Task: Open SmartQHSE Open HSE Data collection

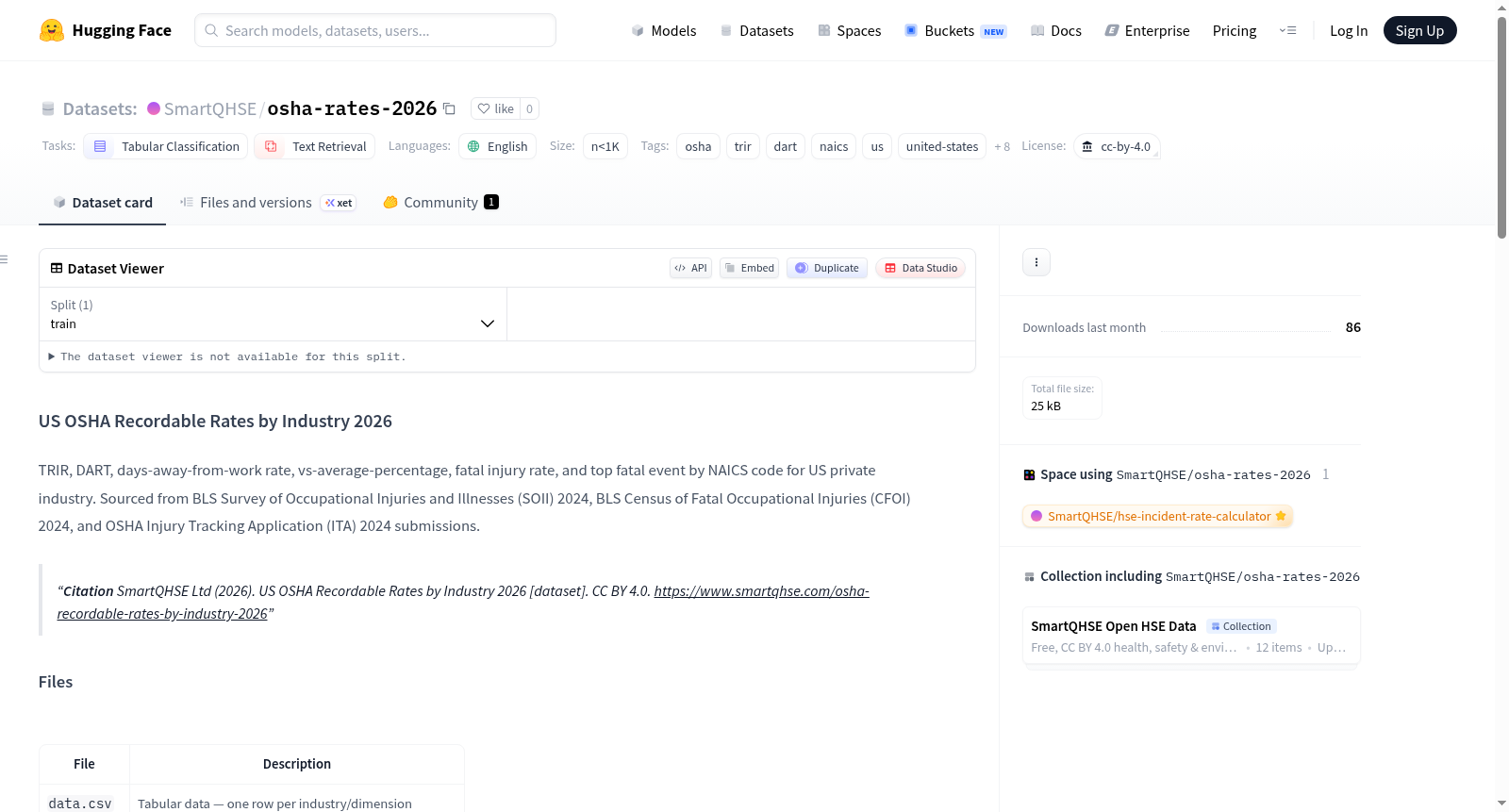Action: click(1191, 637)
